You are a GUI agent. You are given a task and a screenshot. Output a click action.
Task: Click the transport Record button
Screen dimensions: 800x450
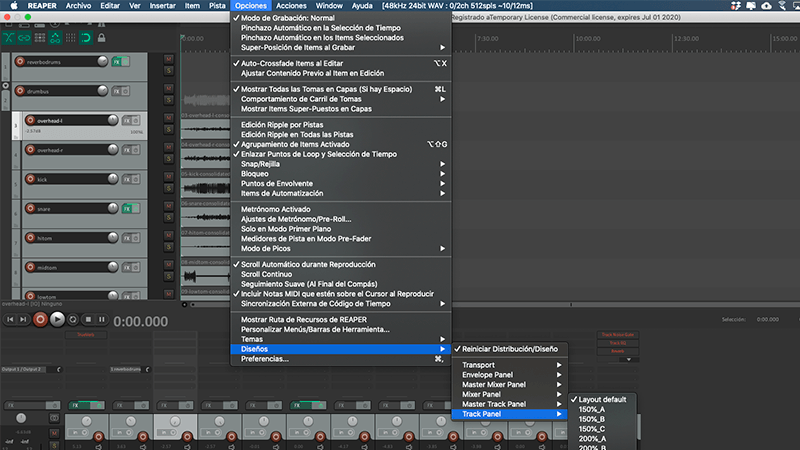[41, 319]
